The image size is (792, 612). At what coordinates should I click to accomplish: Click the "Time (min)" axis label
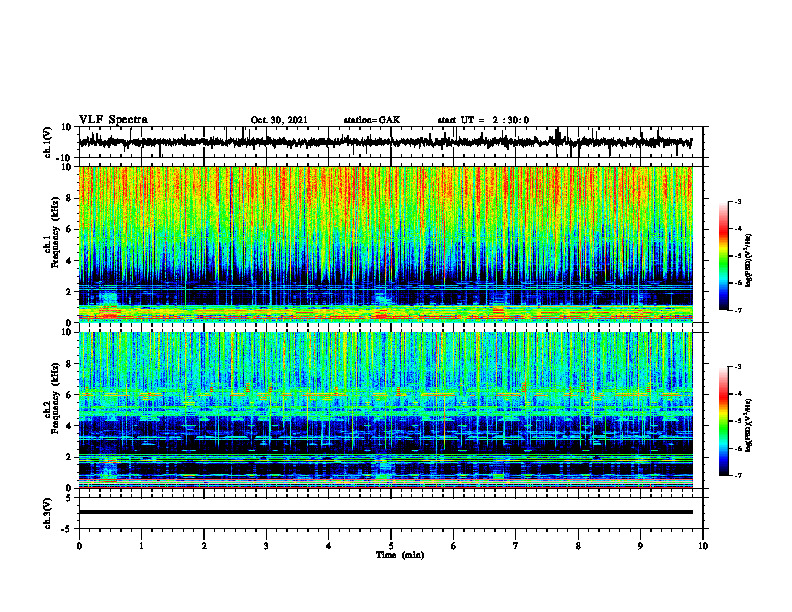[x=400, y=555]
